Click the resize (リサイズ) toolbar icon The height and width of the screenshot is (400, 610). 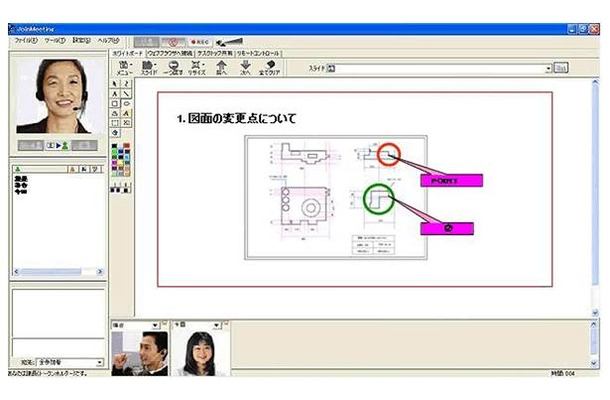pos(197,68)
